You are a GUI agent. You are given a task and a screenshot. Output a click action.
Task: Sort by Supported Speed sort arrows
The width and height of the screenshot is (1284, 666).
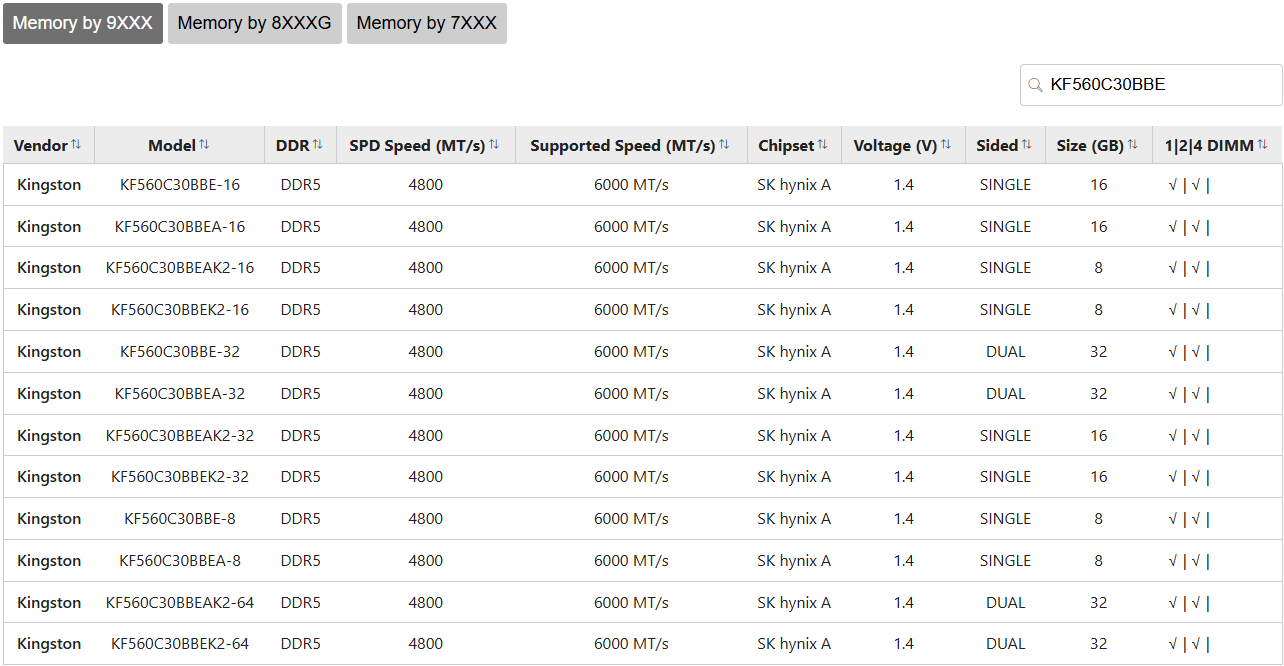pyautogui.click(x=724, y=145)
